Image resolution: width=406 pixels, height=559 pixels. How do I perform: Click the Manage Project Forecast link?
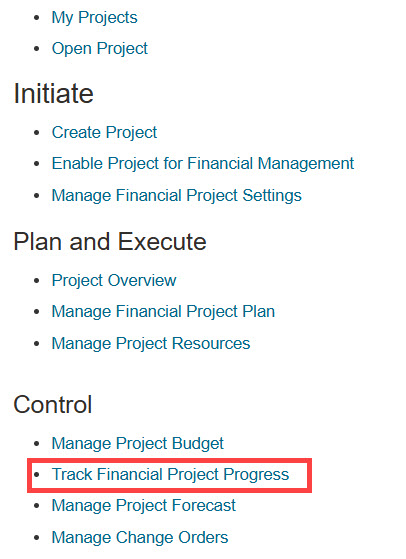point(144,506)
